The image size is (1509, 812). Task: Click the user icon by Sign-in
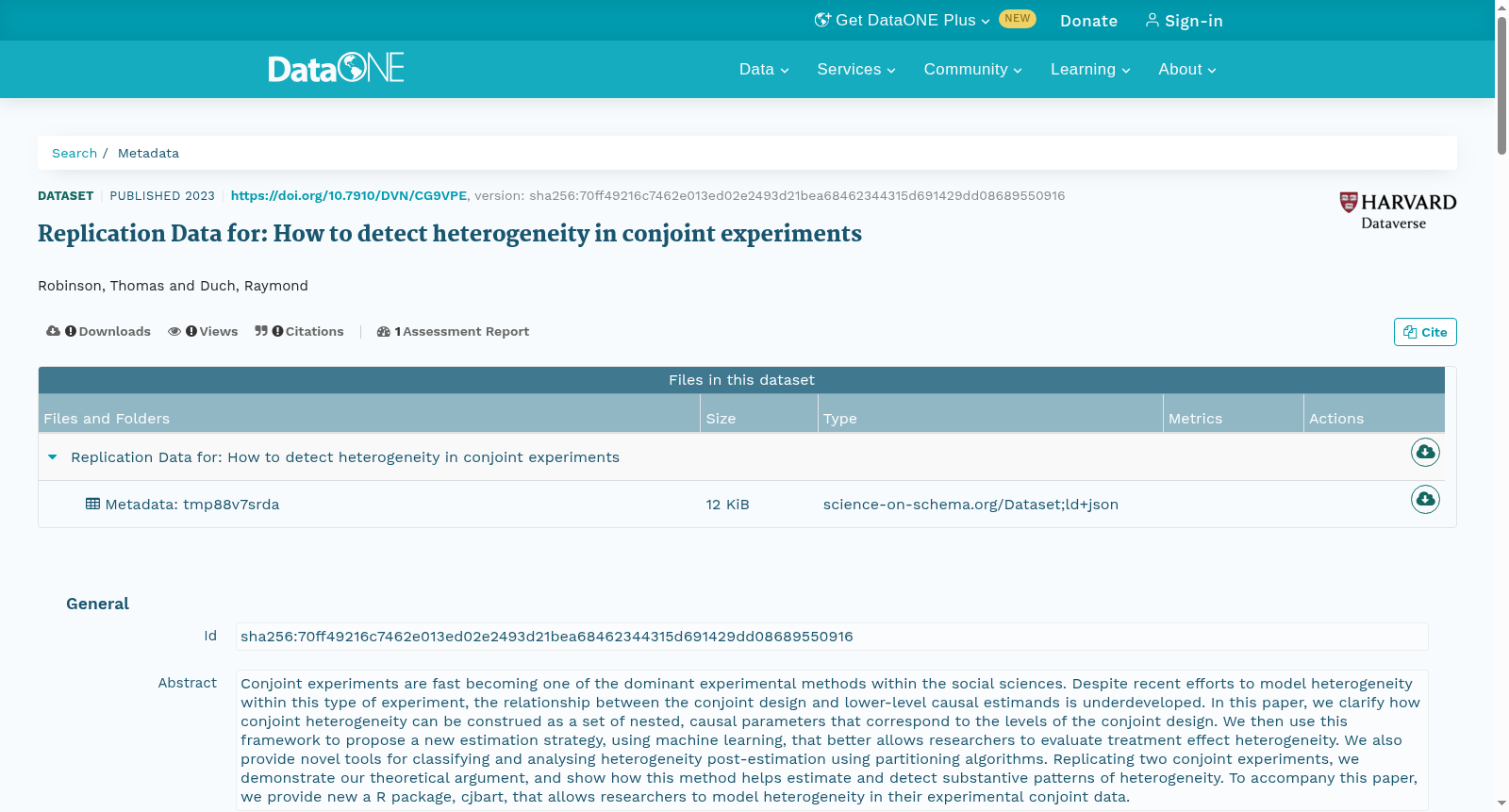coord(1152,20)
